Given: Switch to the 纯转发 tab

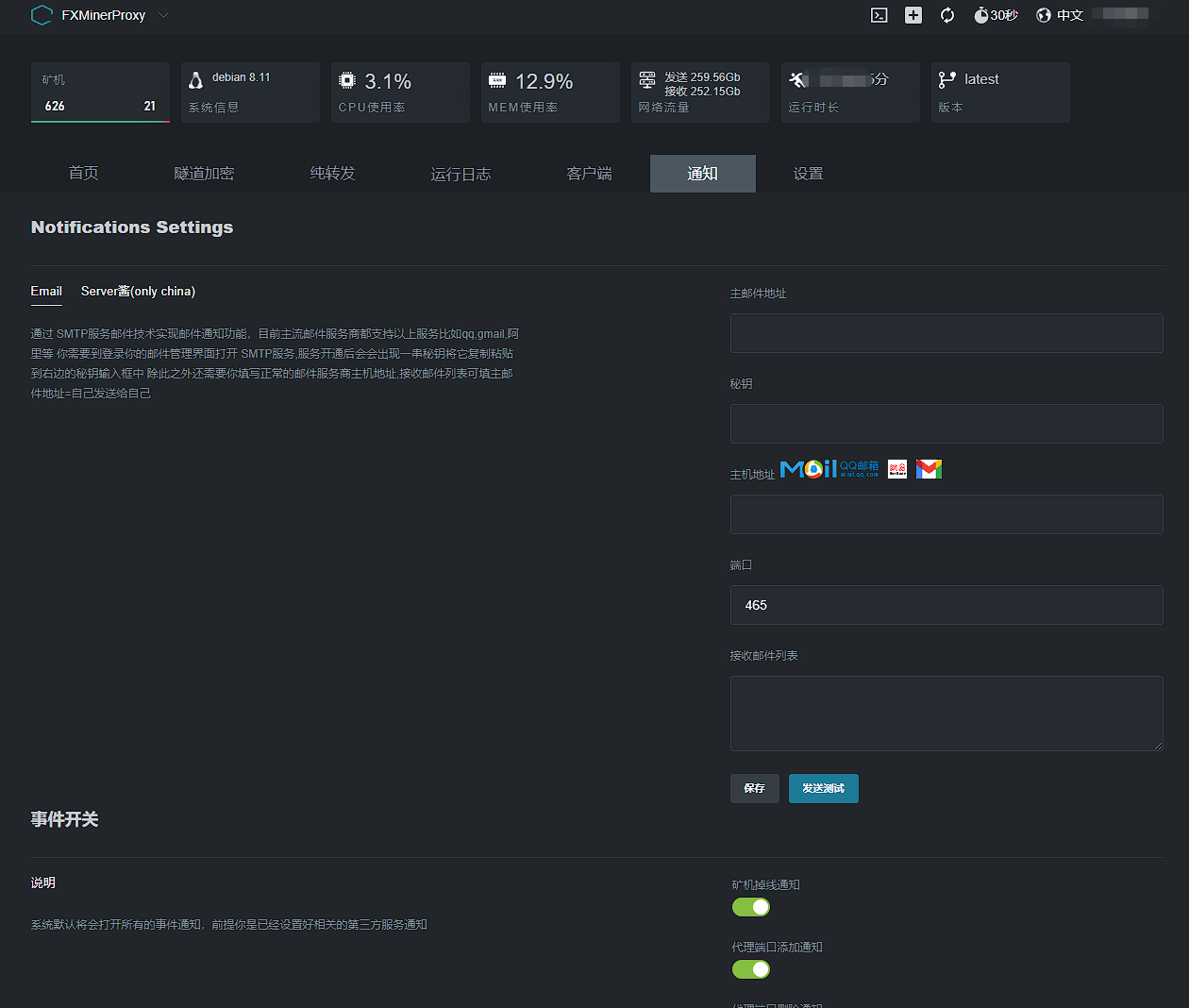Looking at the screenshot, I should point(332,174).
